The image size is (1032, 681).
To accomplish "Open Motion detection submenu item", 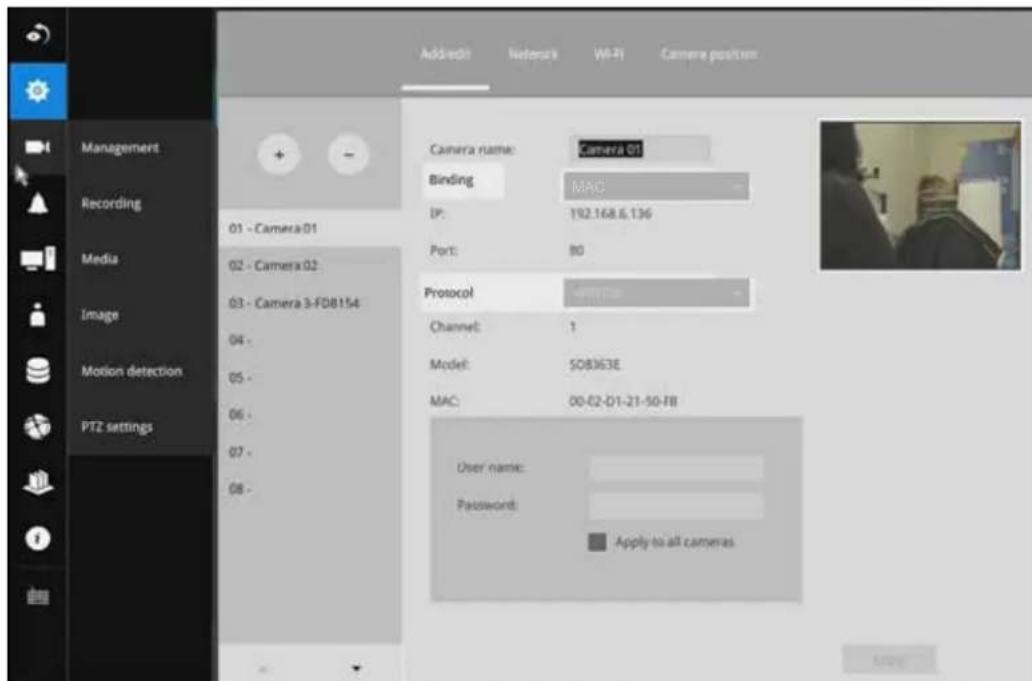I will (132, 371).
